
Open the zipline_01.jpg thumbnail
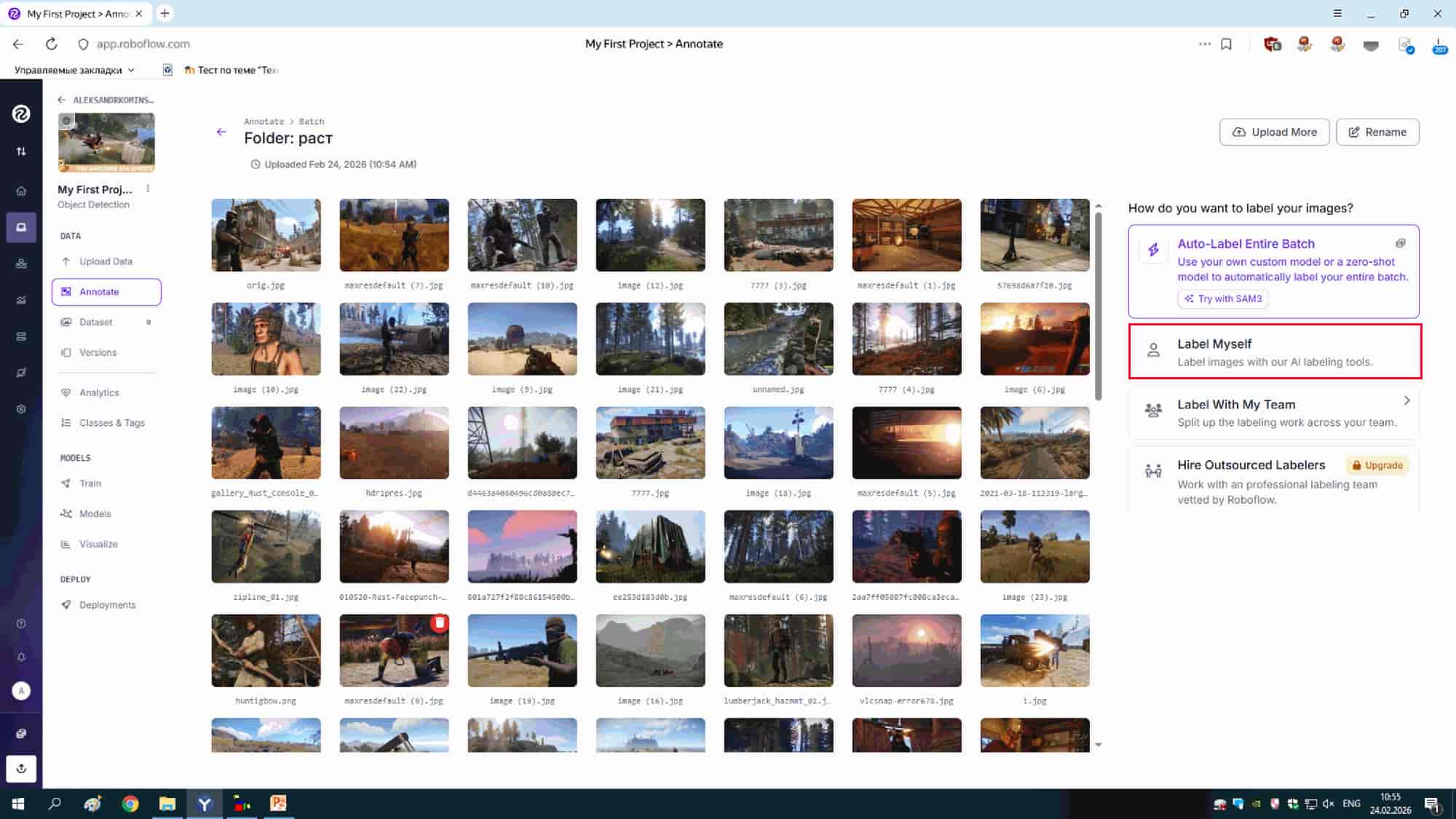pos(266,547)
